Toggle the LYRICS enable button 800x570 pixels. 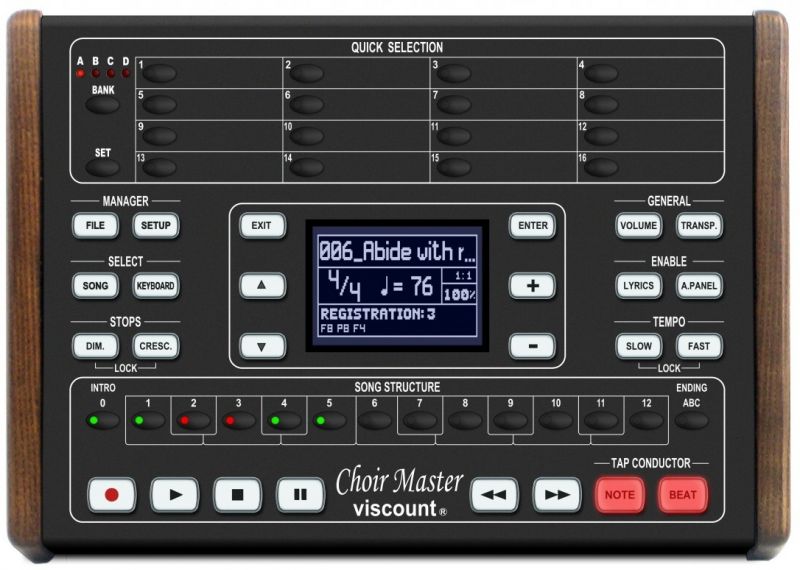coord(638,285)
